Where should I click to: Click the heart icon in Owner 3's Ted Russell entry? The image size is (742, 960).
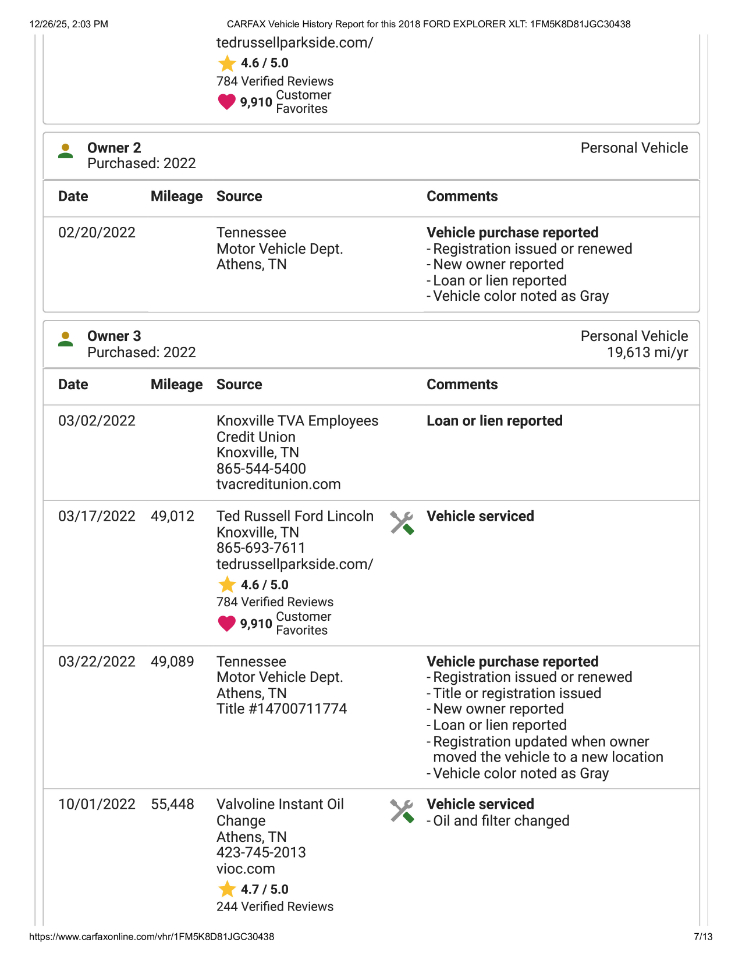click(227, 624)
